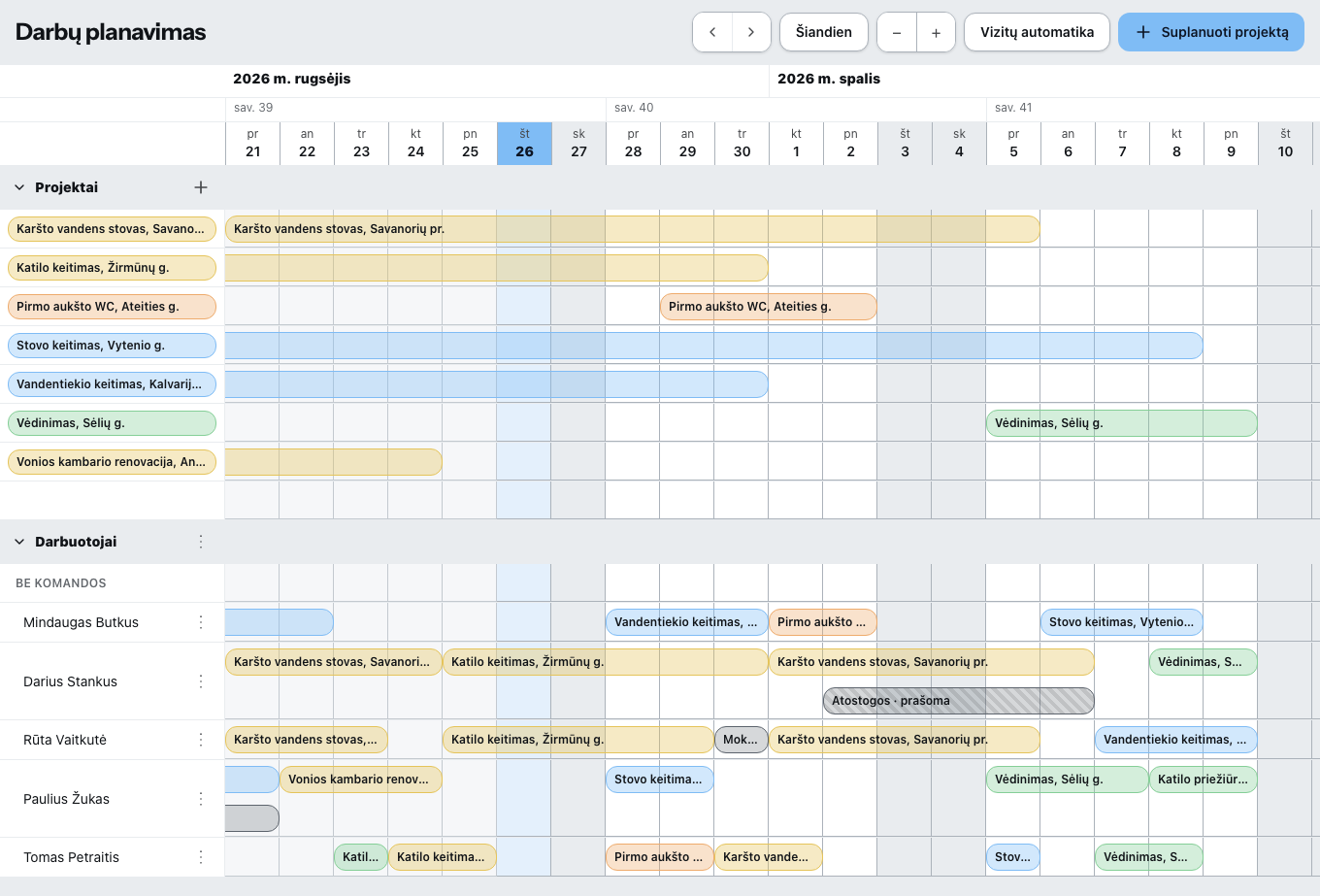This screenshot has width=1320, height=896.
Task: Open Tomas Petraitis's Karšto vande... assignment
Action: (769, 857)
